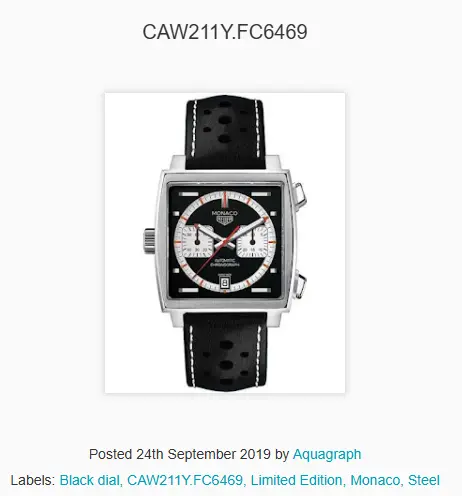Click the upper chronograph pusher on watch

click(x=299, y=194)
